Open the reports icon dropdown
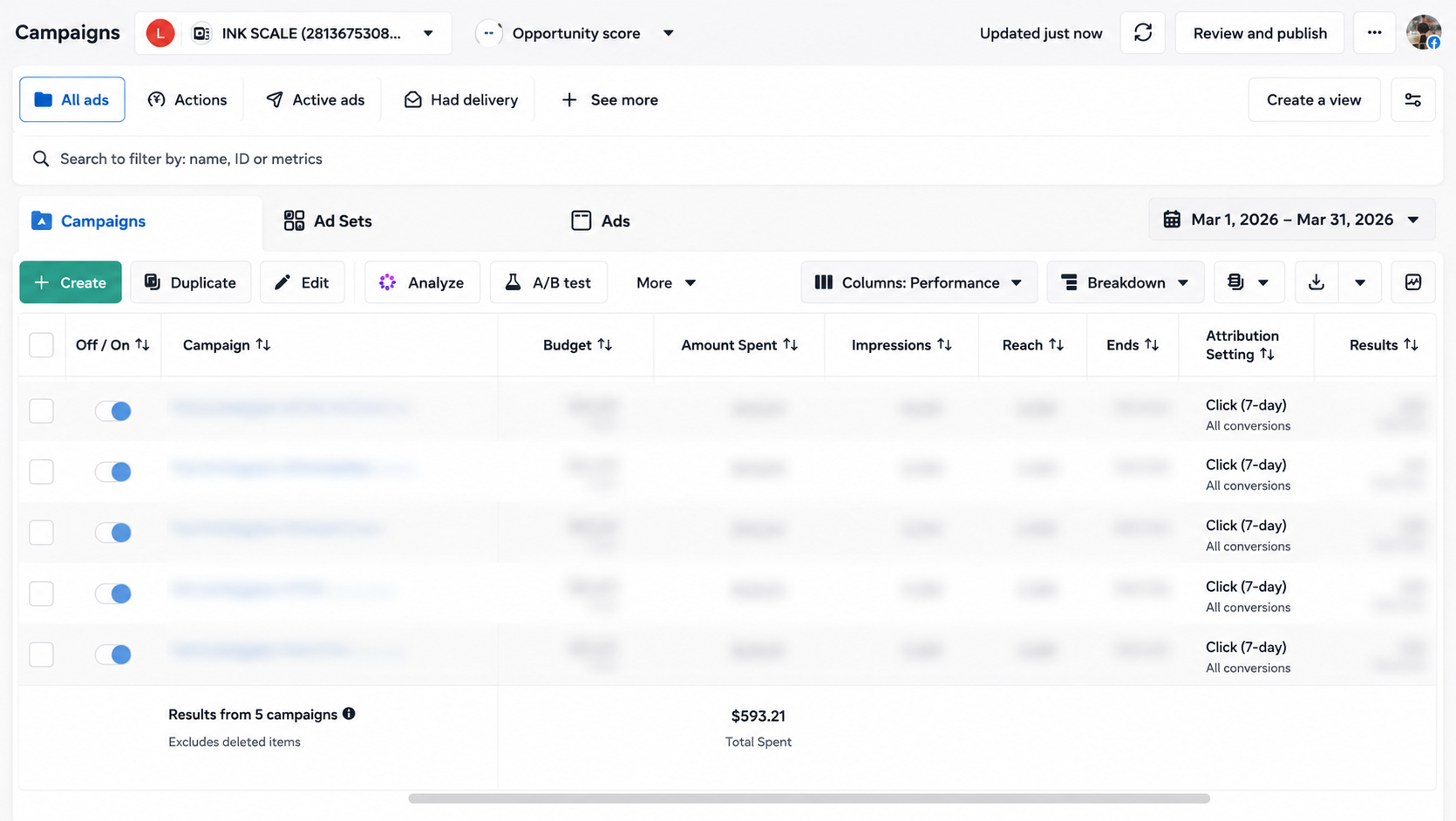Screen dimensions: 1456x821 point(1248,282)
